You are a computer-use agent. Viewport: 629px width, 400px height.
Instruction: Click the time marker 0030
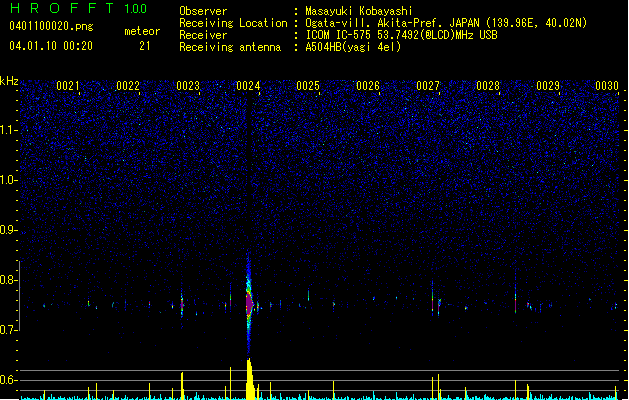pyautogui.click(x=607, y=86)
